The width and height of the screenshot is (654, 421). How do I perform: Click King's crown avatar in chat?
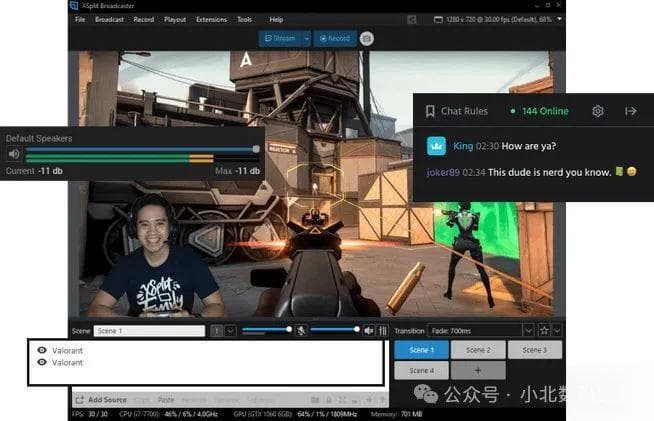pyautogui.click(x=436, y=146)
